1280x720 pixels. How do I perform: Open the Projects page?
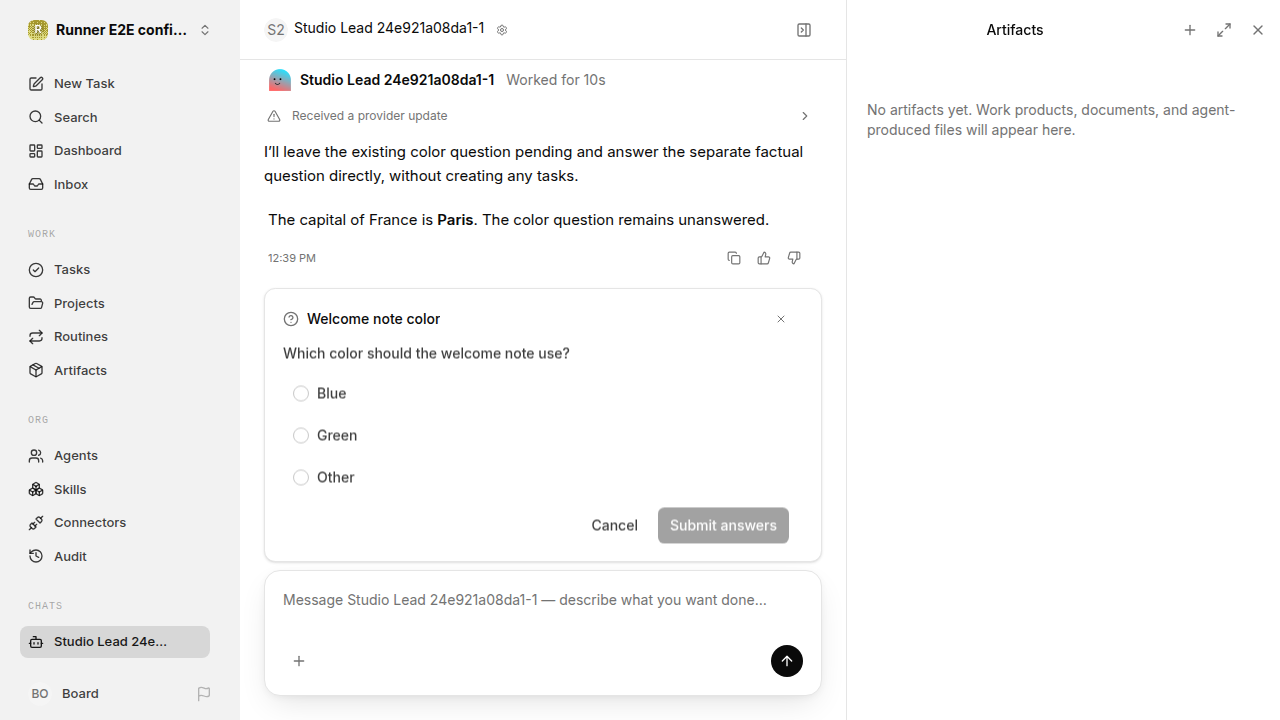[x=115, y=303]
